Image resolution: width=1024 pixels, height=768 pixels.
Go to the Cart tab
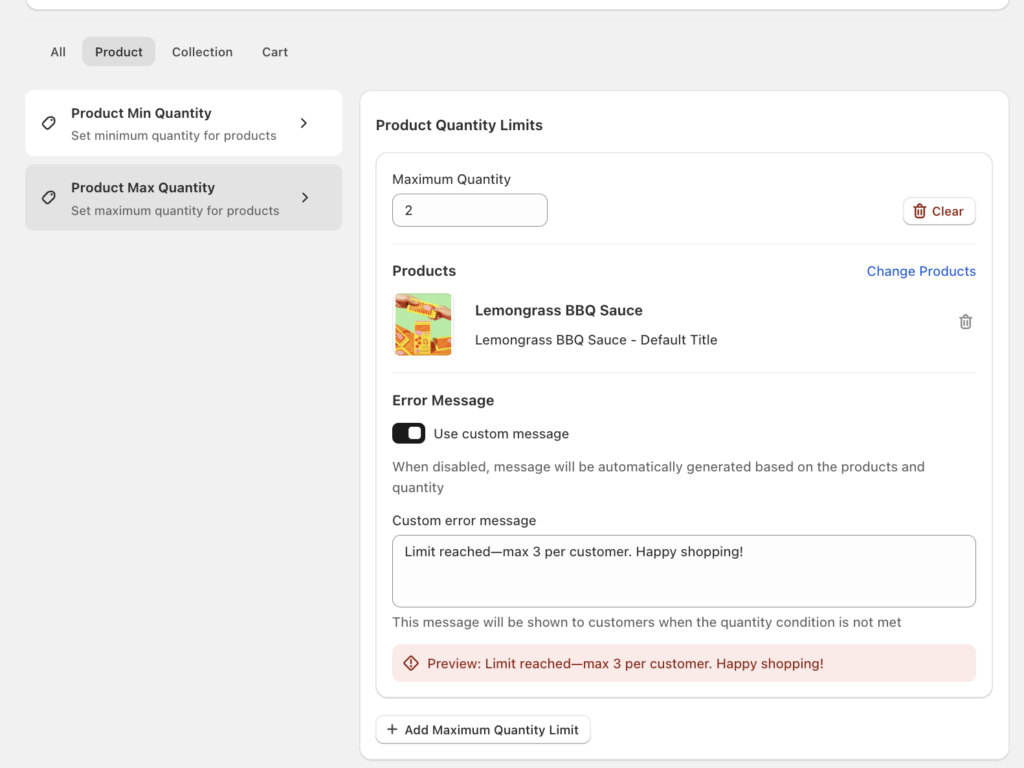[275, 52]
